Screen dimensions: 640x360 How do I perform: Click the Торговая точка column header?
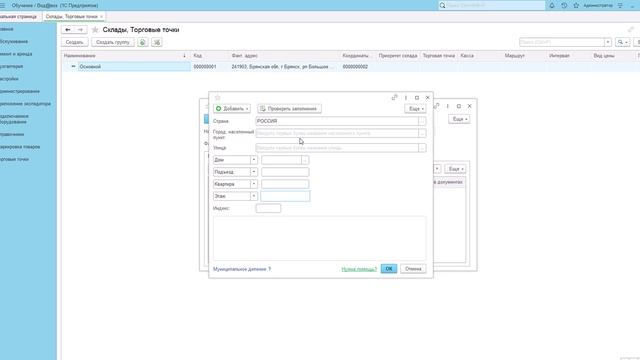click(439, 56)
